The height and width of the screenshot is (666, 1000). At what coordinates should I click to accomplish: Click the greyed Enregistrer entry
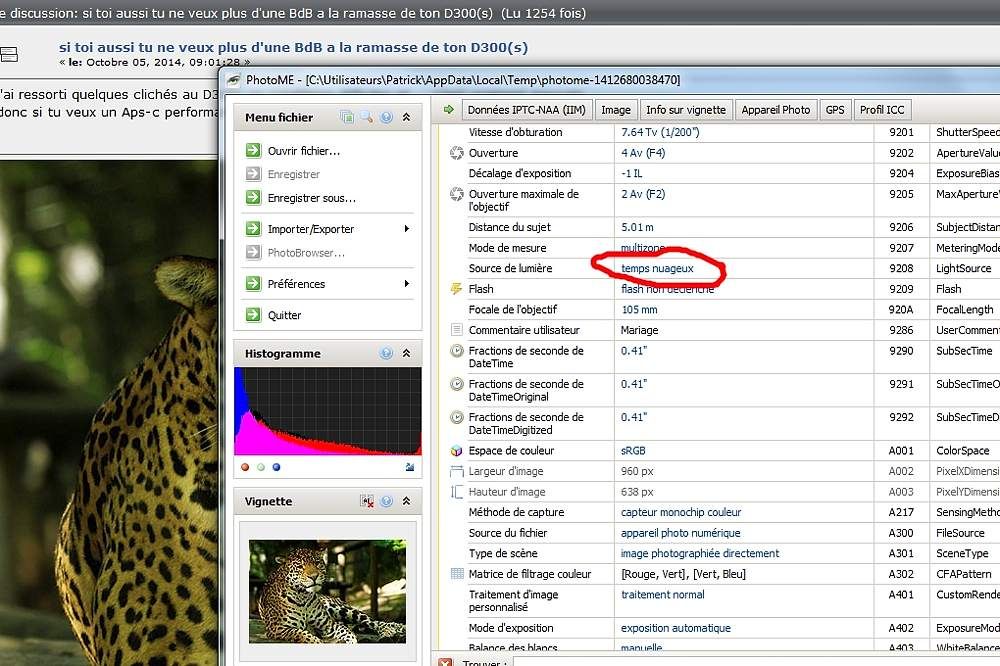point(293,174)
